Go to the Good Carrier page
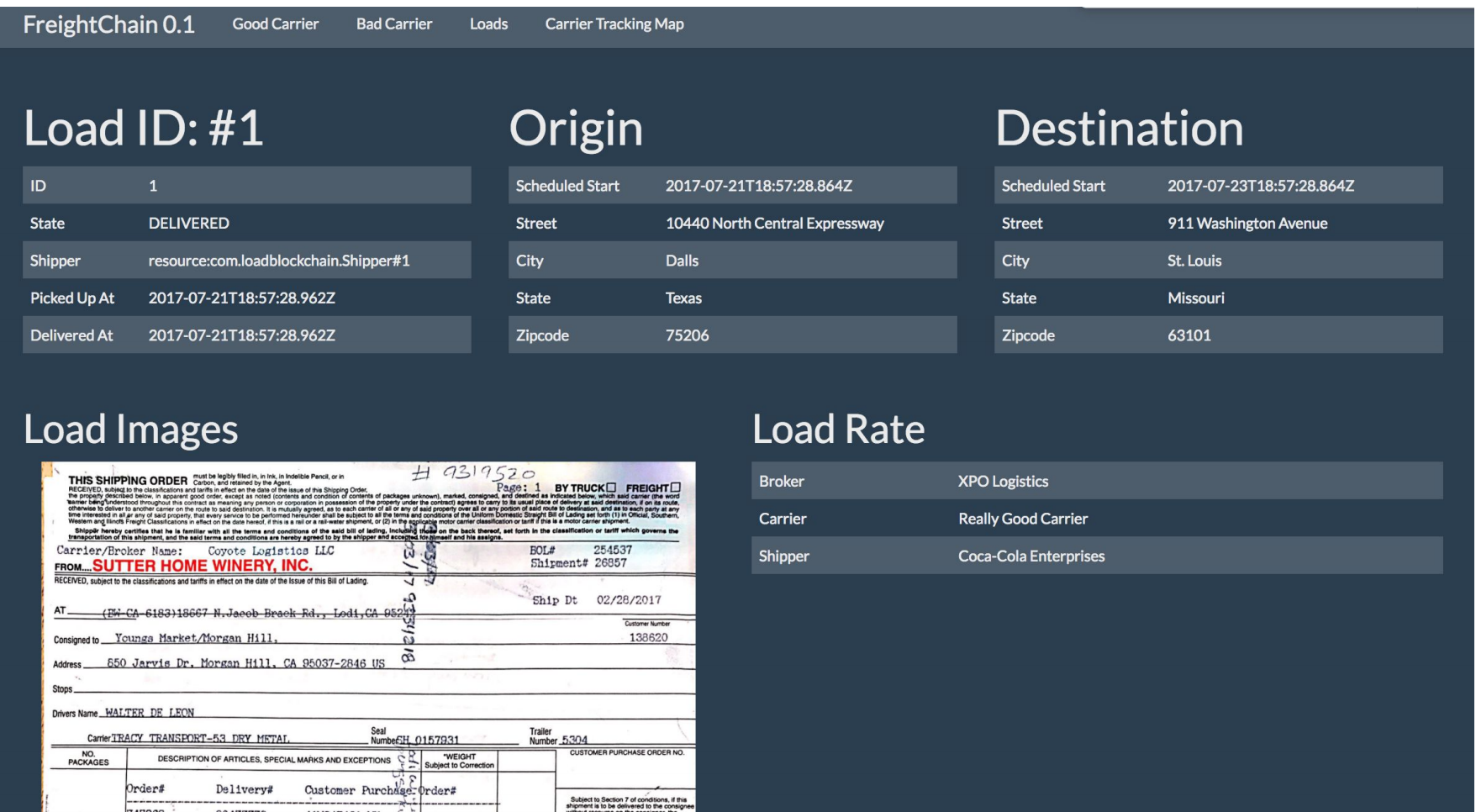 (276, 24)
